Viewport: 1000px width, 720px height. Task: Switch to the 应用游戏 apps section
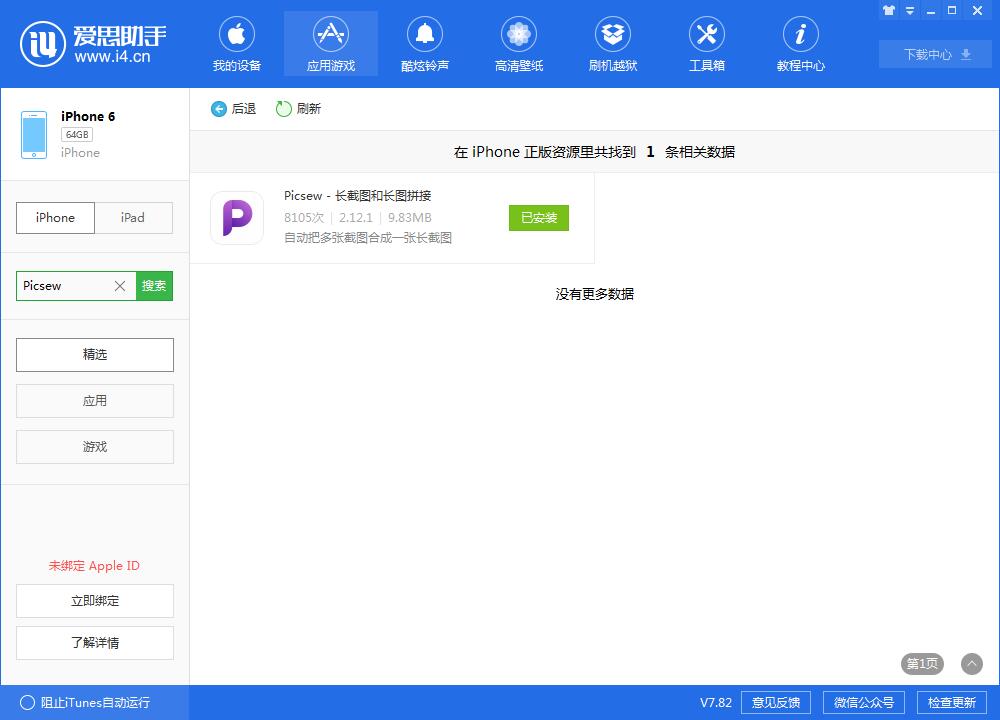(x=330, y=43)
